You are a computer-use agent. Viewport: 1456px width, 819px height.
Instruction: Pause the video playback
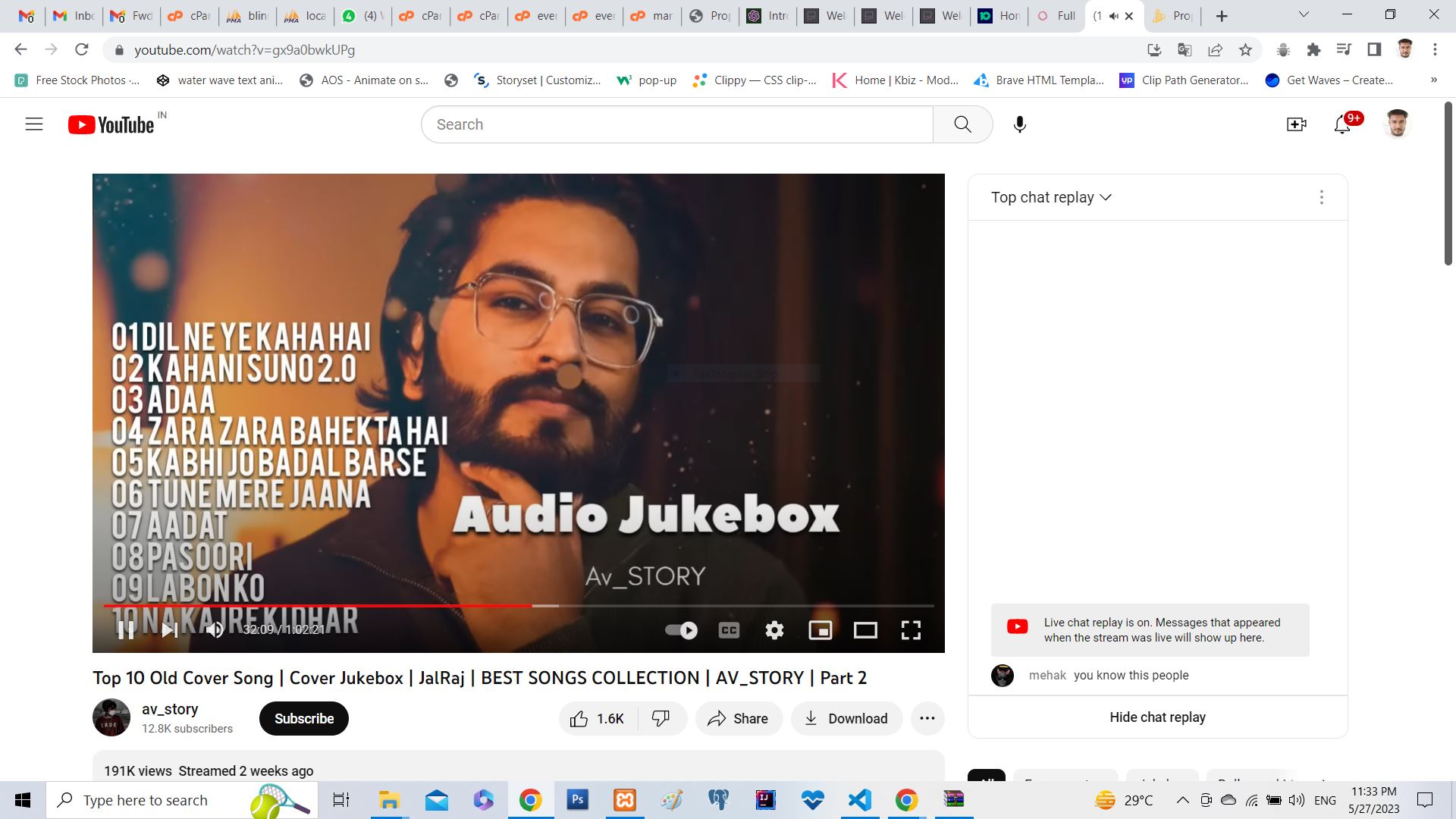coord(126,630)
